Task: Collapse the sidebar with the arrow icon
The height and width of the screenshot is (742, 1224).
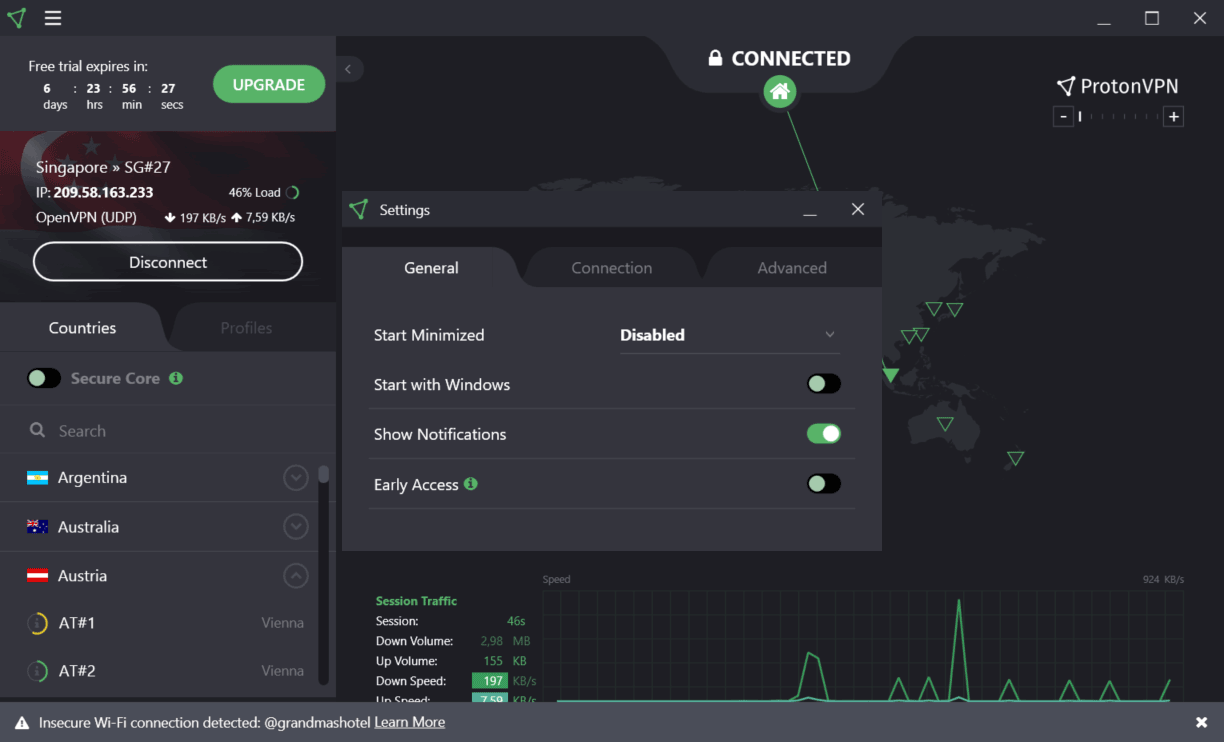Action: coord(348,69)
